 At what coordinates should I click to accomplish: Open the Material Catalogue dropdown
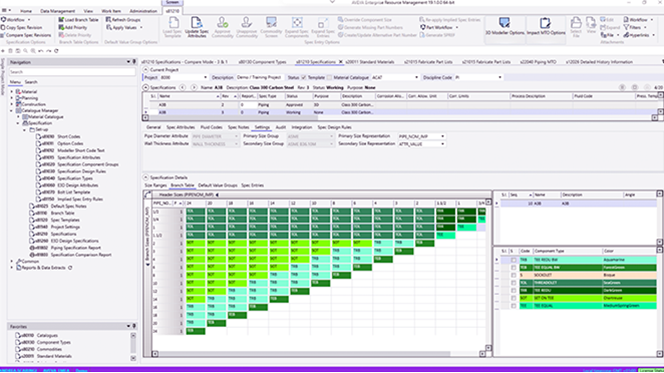click(x=395, y=77)
